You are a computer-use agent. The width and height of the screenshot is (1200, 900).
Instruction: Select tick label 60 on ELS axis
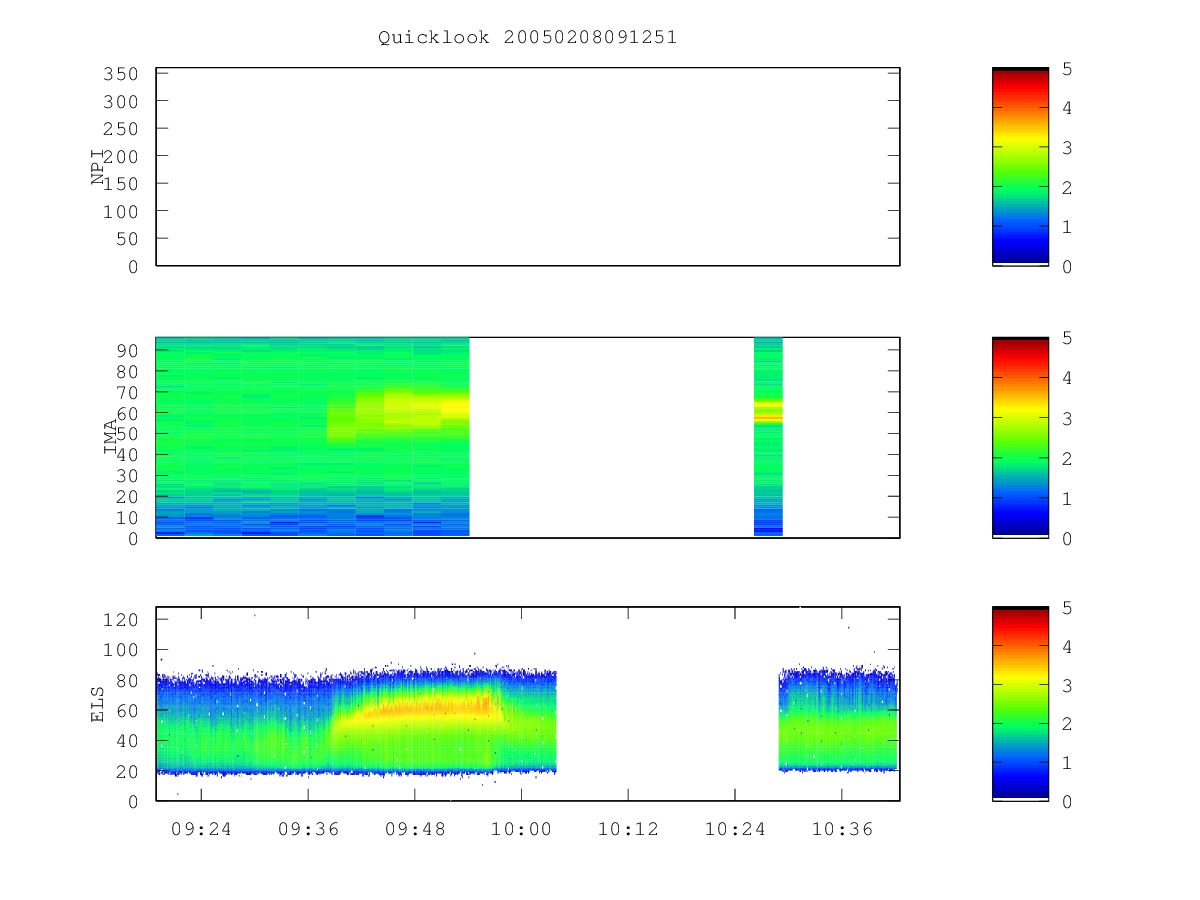125,710
